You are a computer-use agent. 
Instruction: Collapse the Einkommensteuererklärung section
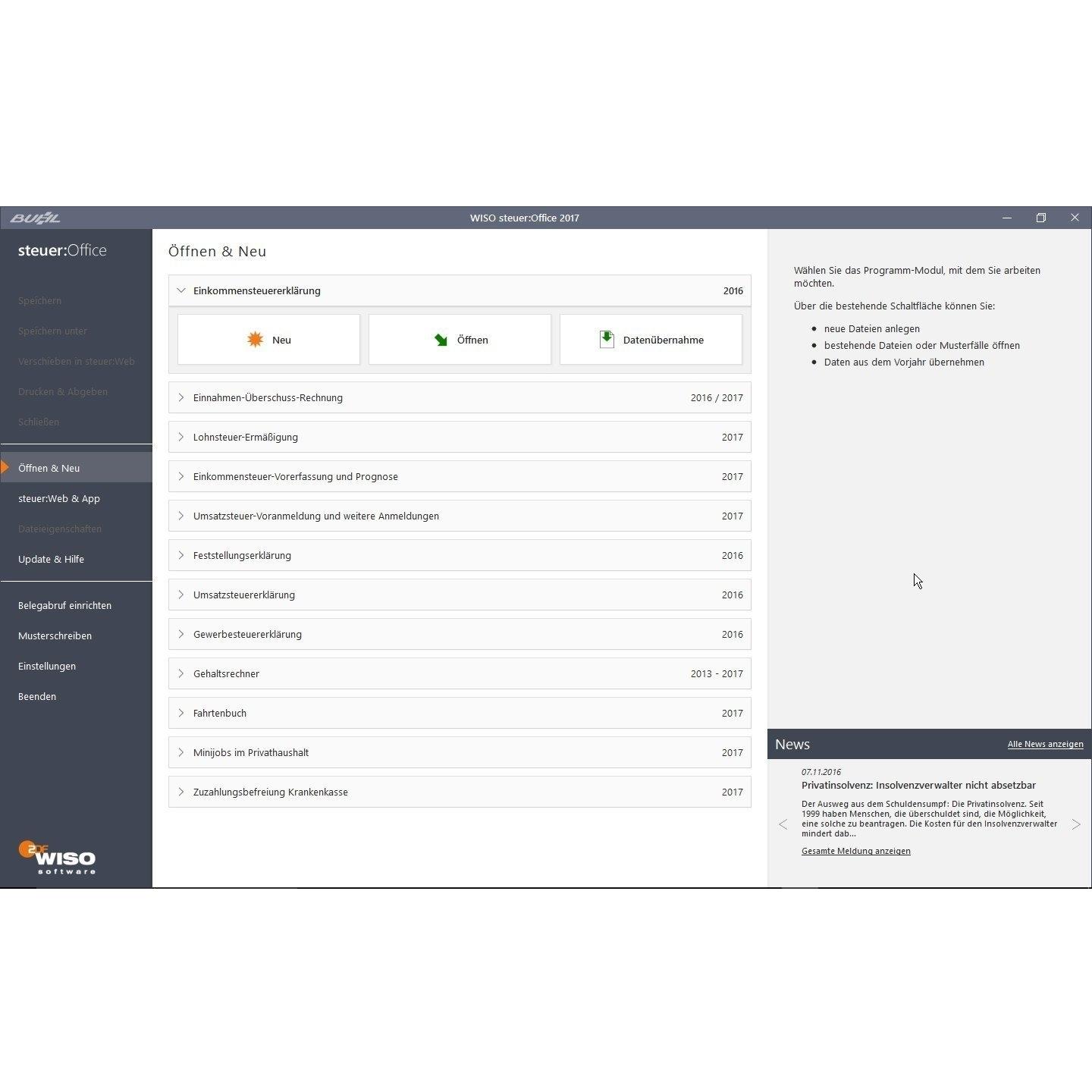[x=181, y=290]
